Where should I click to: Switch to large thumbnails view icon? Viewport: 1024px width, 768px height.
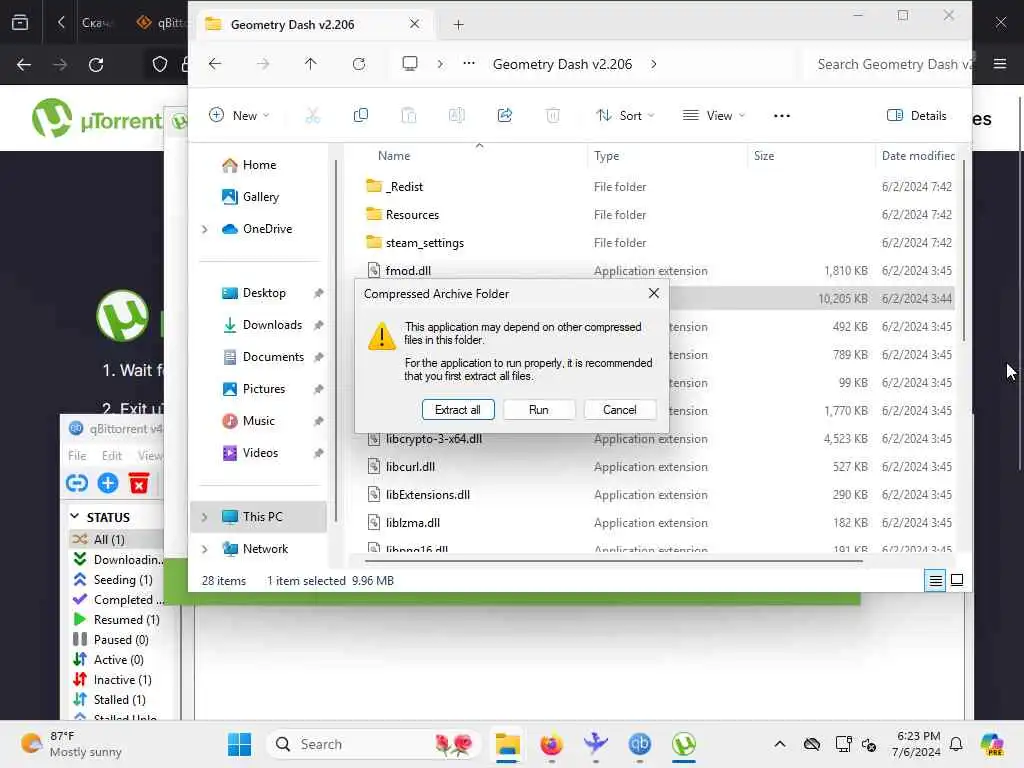957,580
